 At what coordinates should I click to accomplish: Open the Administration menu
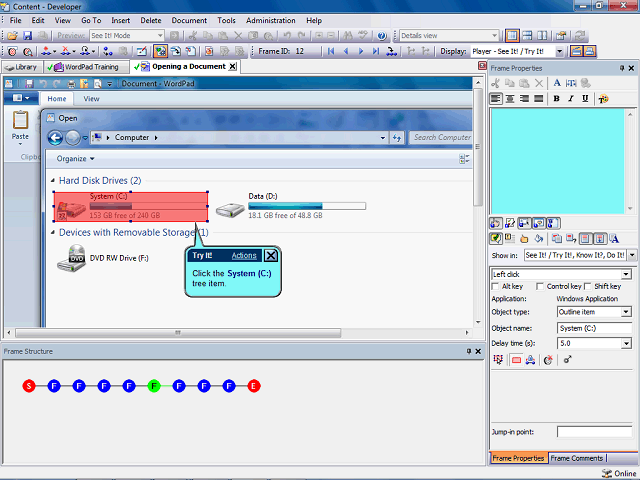point(271,20)
